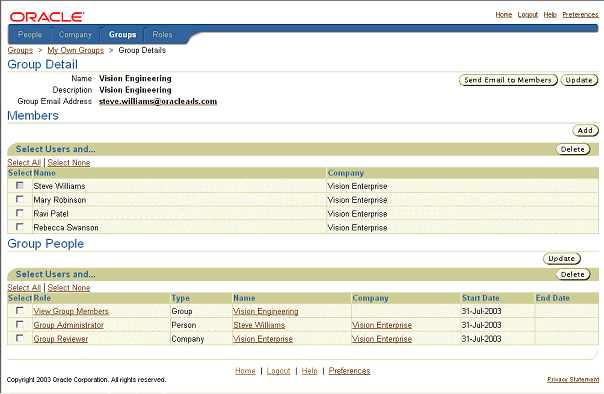Image resolution: width=604 pixels, height=394 pixels.
Task: Tick the Group Reviewer role checkbox
Action: pyautogui.click(x=20, y=339)
